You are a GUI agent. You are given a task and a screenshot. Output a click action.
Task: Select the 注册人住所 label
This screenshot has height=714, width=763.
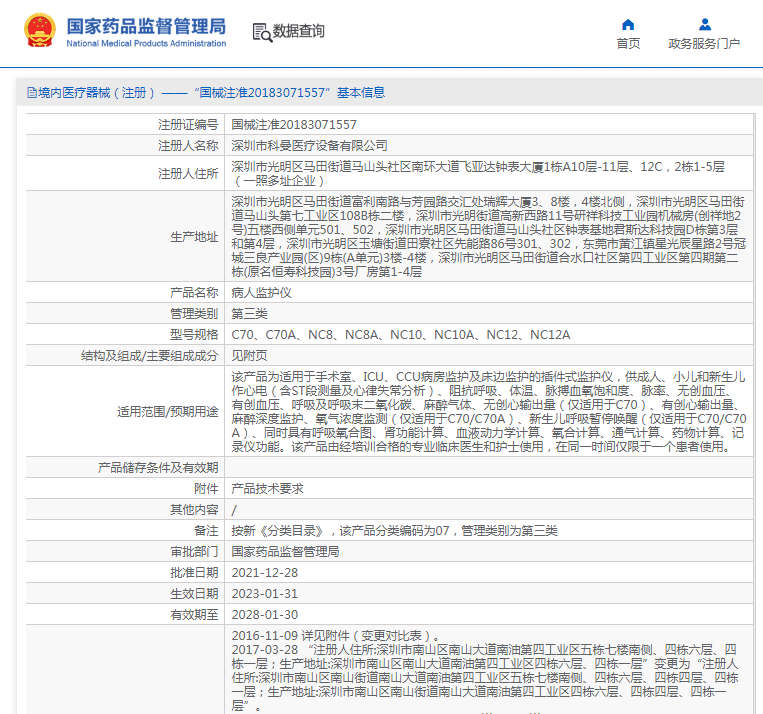[x=188, y=174]
